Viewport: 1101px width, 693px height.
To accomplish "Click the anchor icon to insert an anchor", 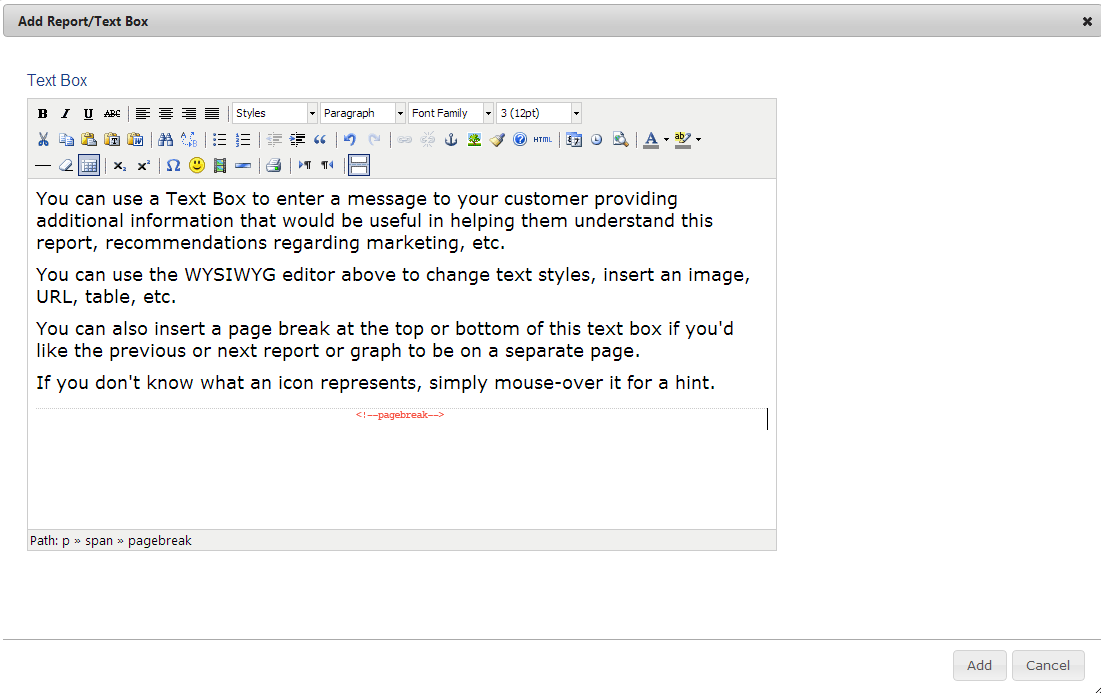I will (451, 140).
